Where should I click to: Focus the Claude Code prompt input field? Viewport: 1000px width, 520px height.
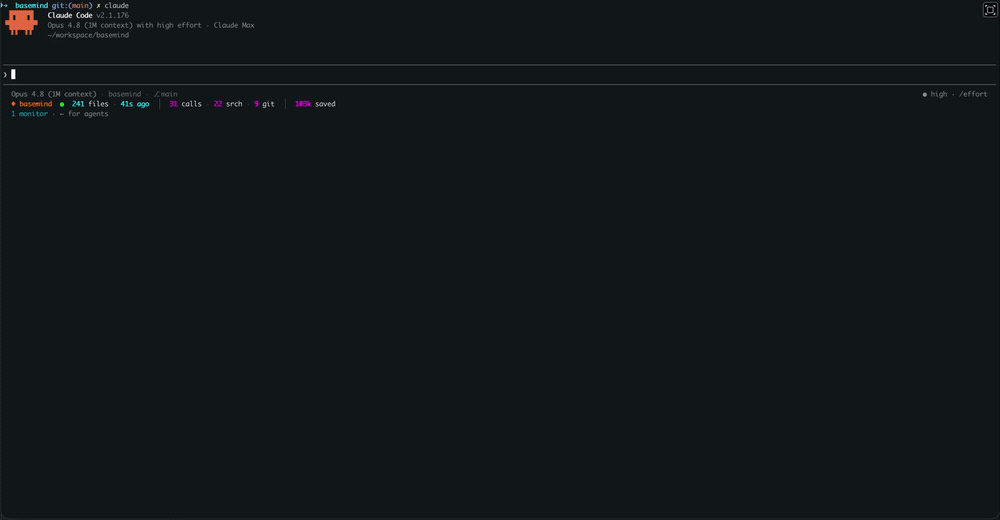[x=499, y=75]
